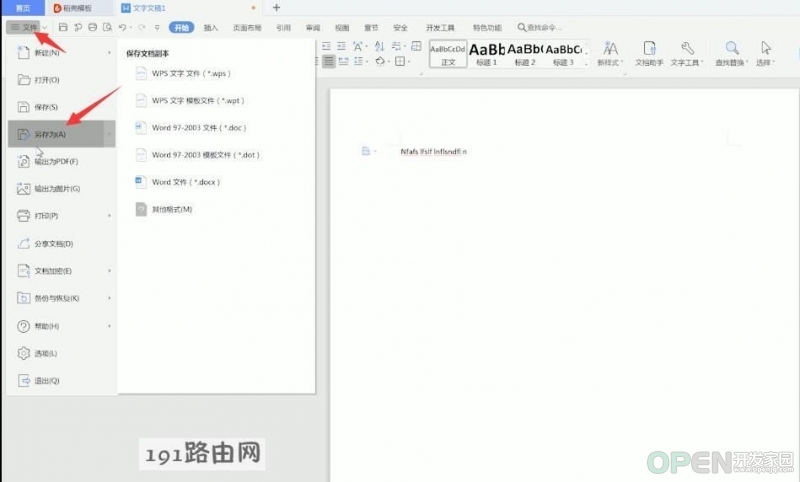Expand the submenu arrow beside 帮助(H)
The width and height of the screenshot is (800, 482).
click(109, 326)
